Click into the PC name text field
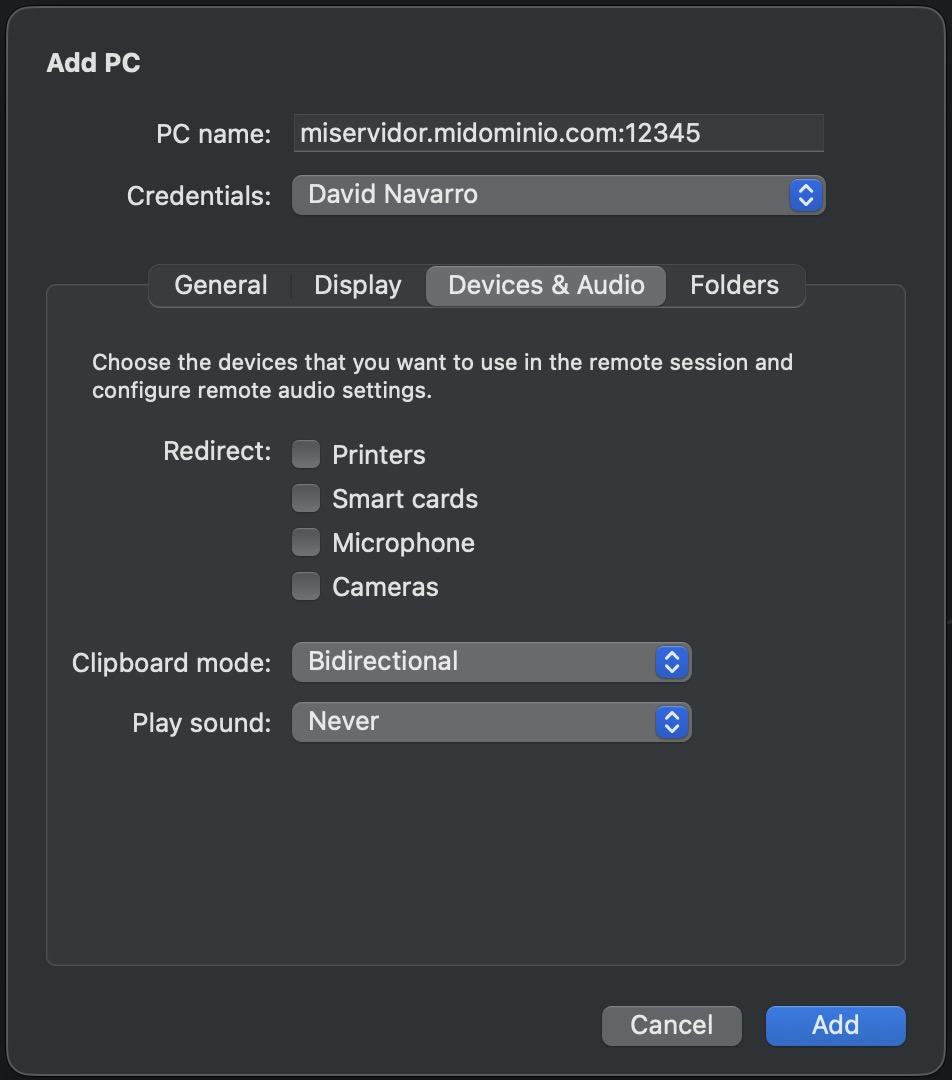This screenshot has width=952, height=1080. coord(558,133)
